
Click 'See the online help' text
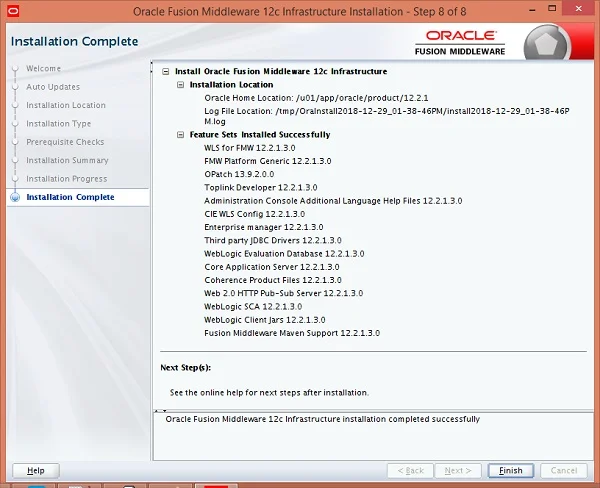coord(269,393)
